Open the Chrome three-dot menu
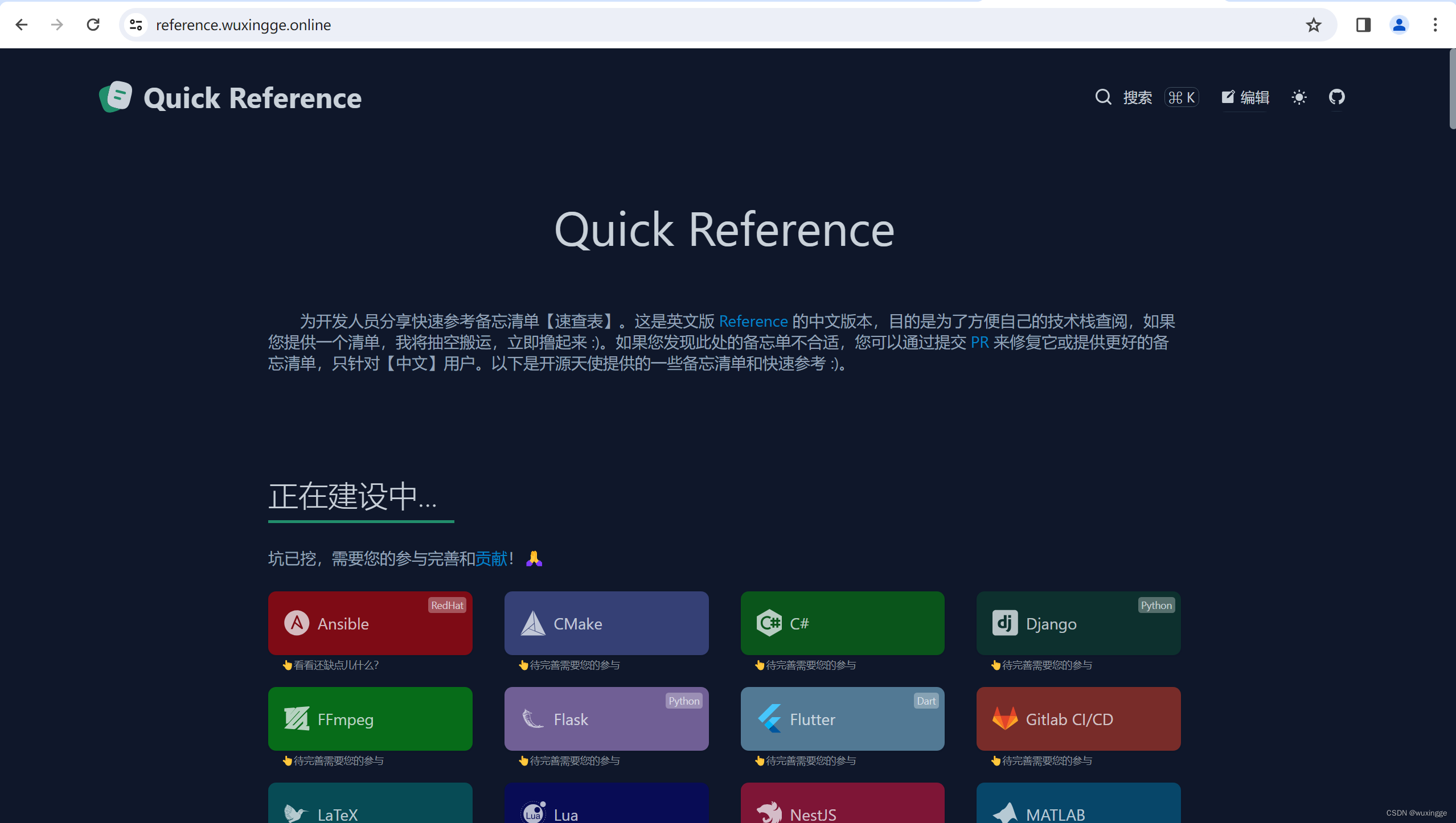 click(1435, 24)
